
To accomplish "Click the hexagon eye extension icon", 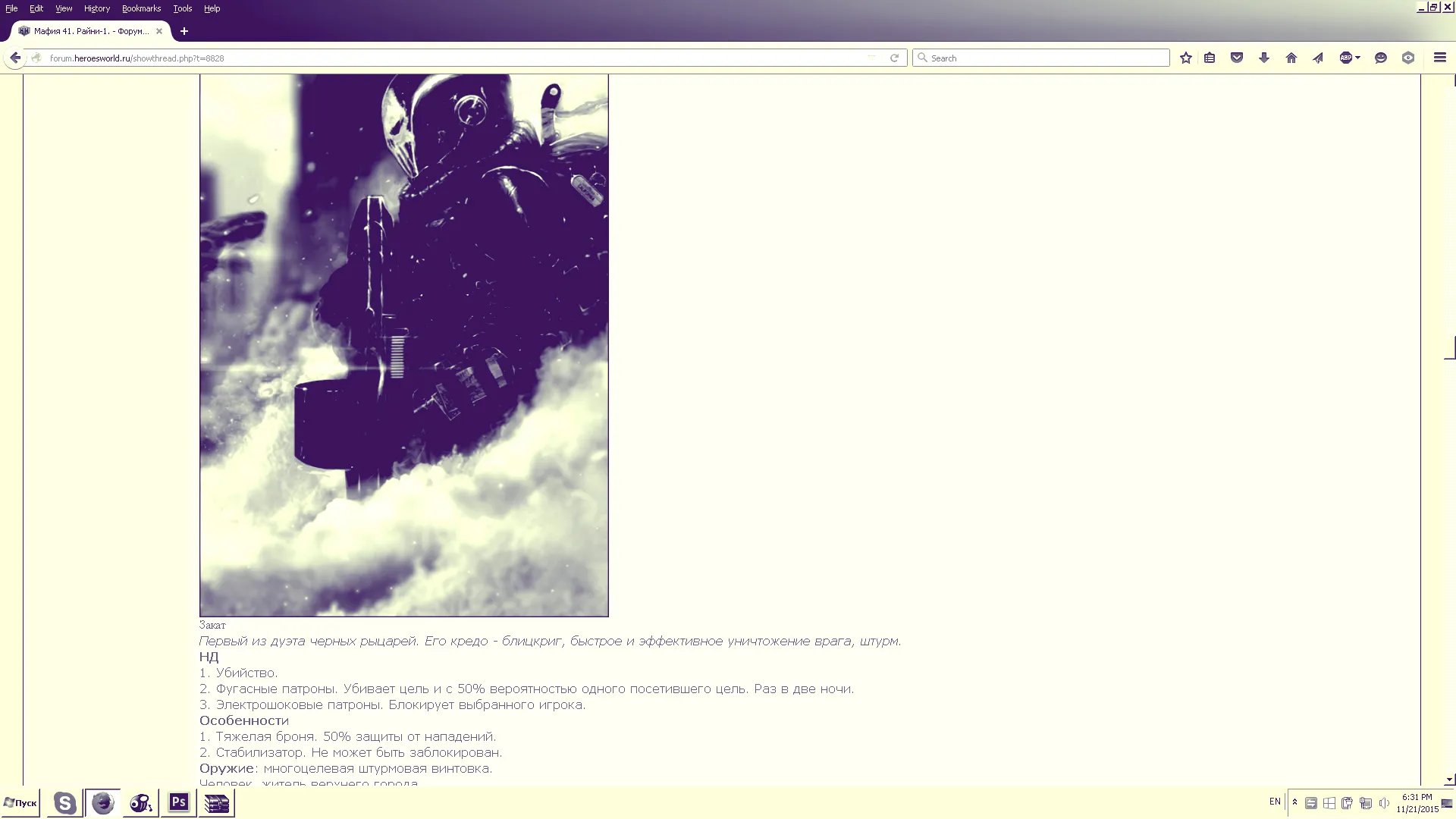I will pos(1408,58).
